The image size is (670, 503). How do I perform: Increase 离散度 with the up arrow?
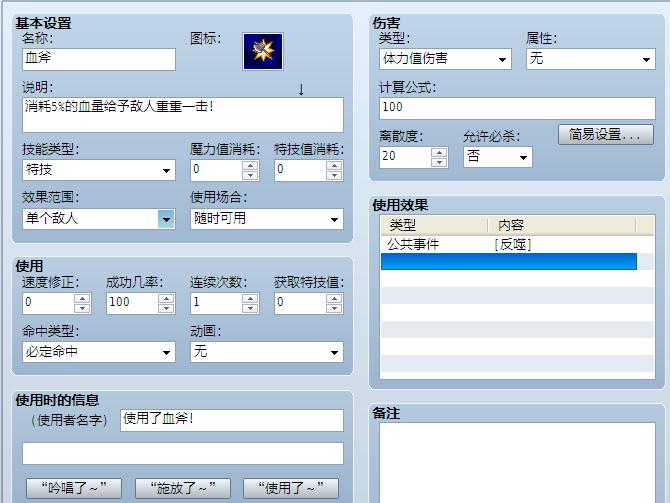(x=439, y=153)
